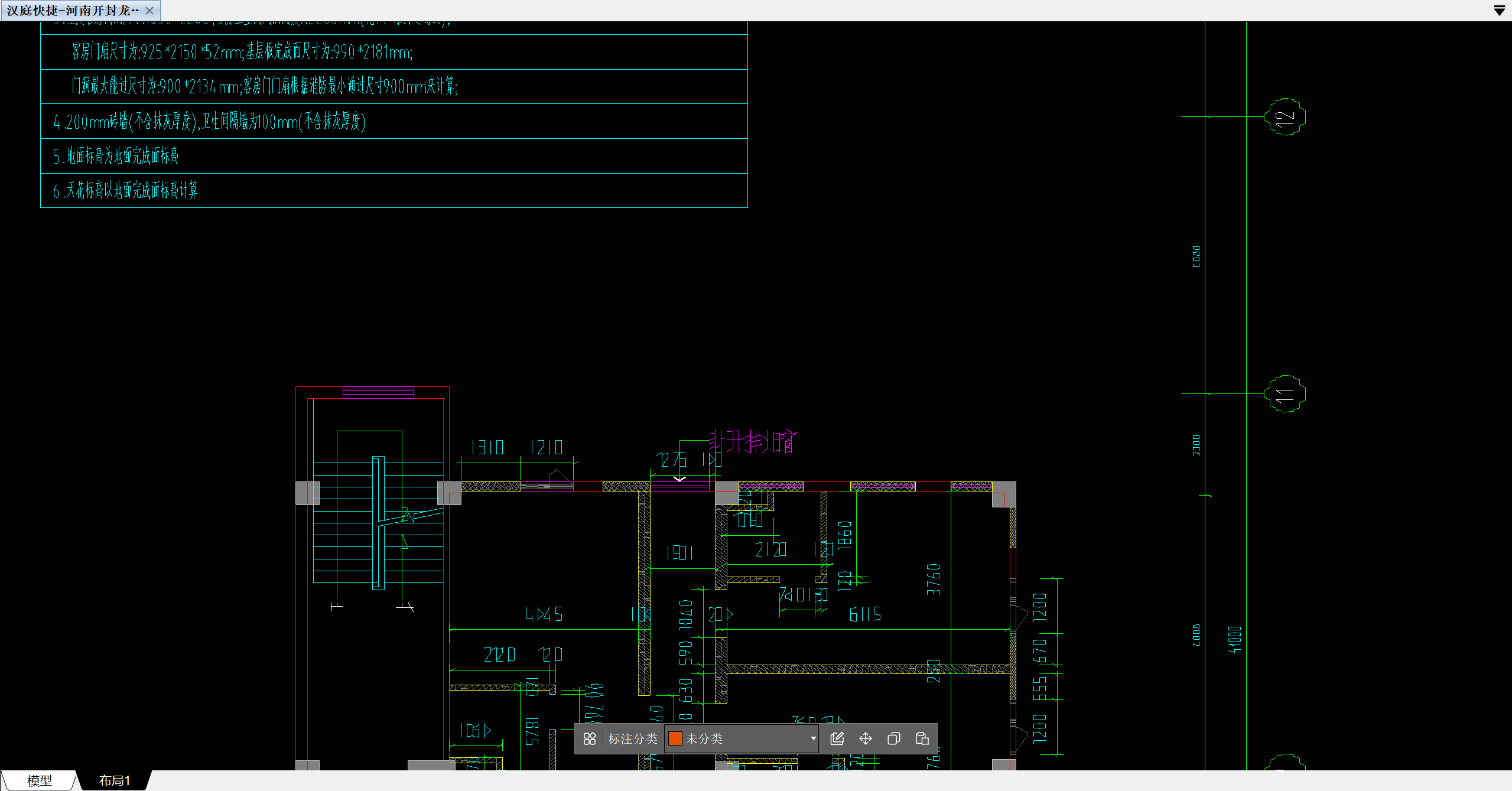Click the 6115 dimension text
1512x791 pixels.
coord(865,614)
